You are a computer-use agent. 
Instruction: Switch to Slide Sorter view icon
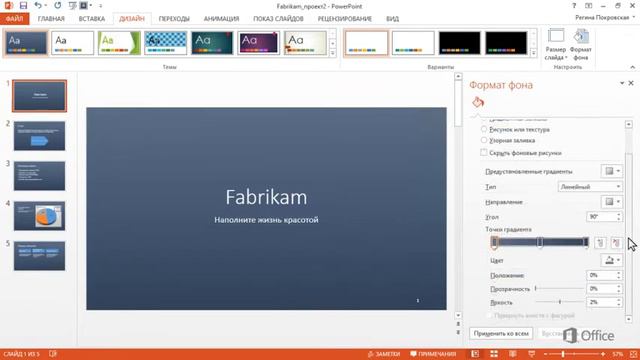pos(494,354)
